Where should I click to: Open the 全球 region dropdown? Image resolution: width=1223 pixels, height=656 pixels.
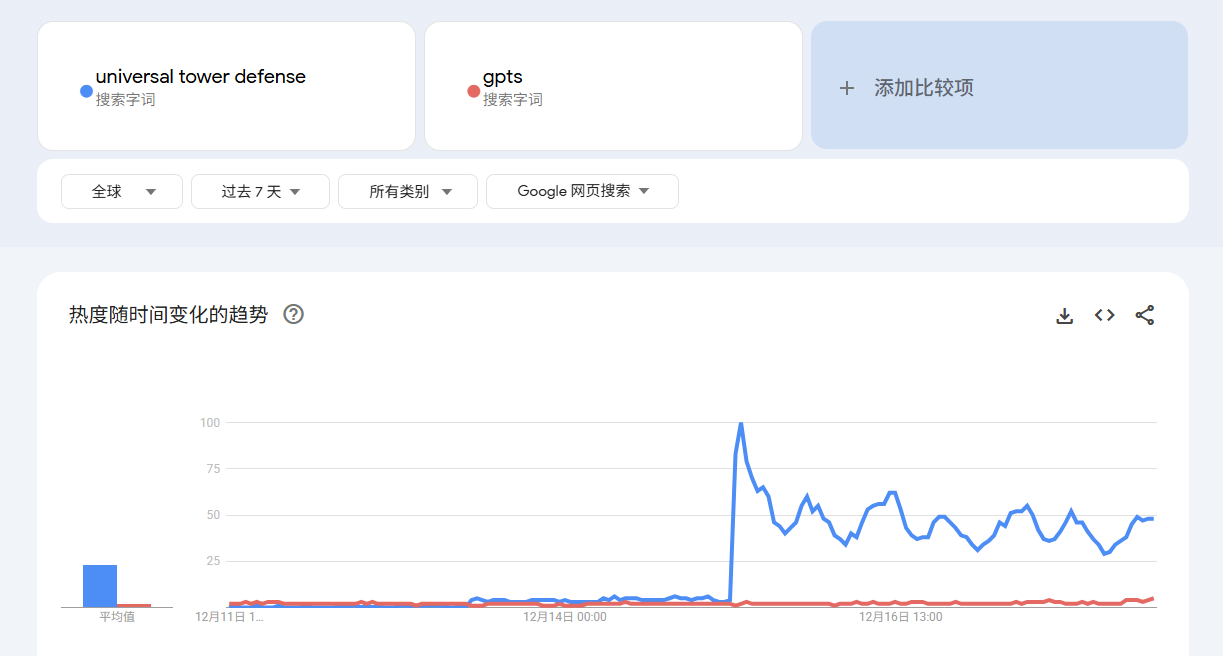(122, 191)
